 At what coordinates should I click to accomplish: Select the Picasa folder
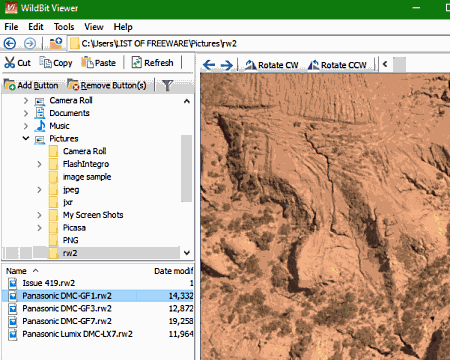[x=74, y=228]
